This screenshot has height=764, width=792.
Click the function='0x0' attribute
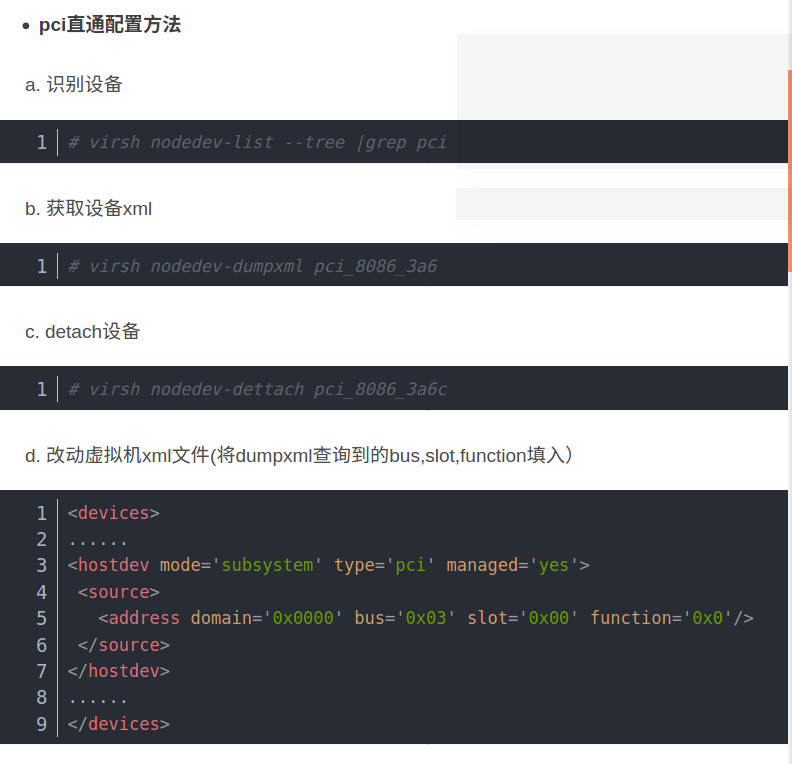661,618
